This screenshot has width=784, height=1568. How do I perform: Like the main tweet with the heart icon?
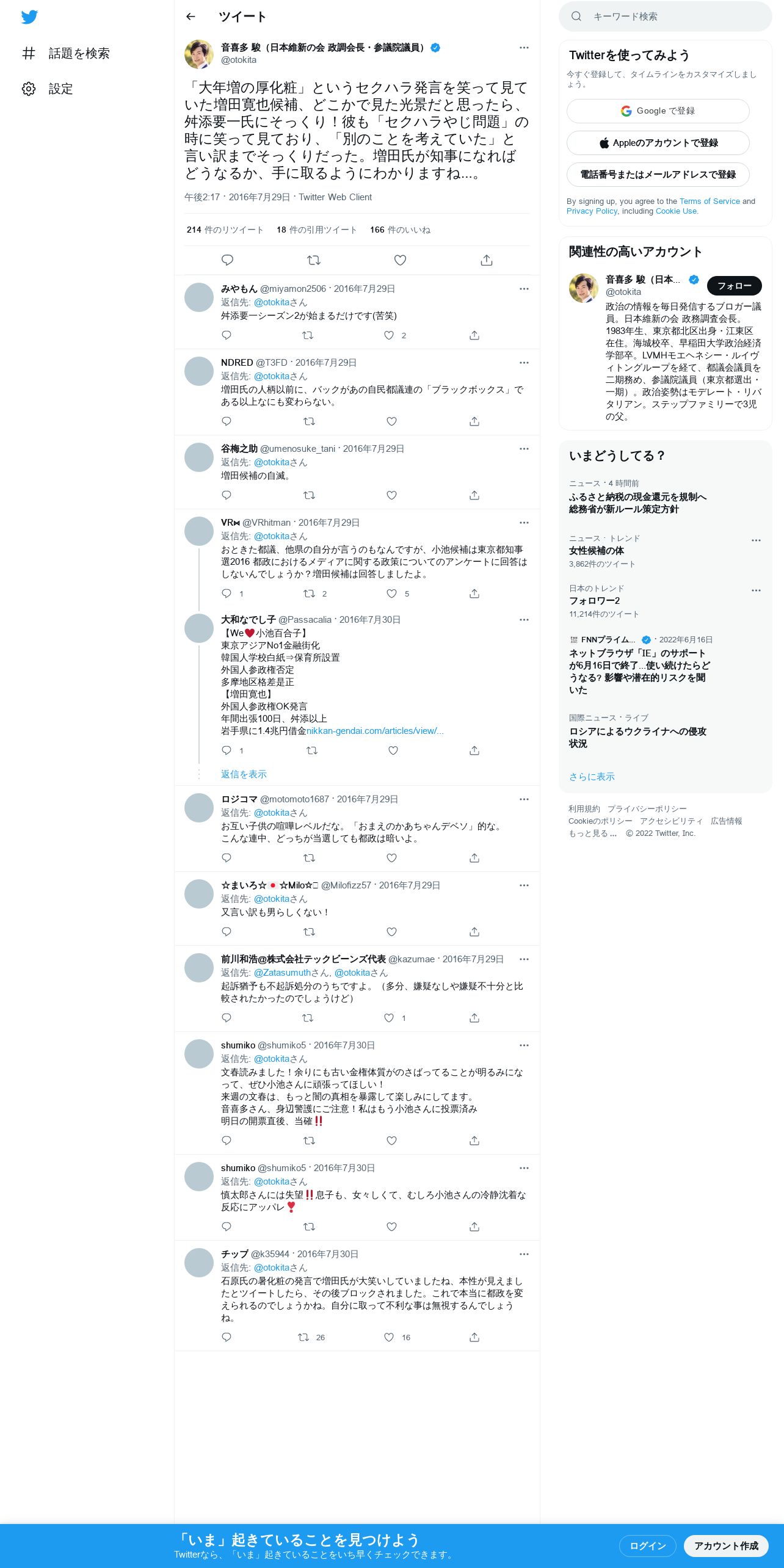pos(400,260)
